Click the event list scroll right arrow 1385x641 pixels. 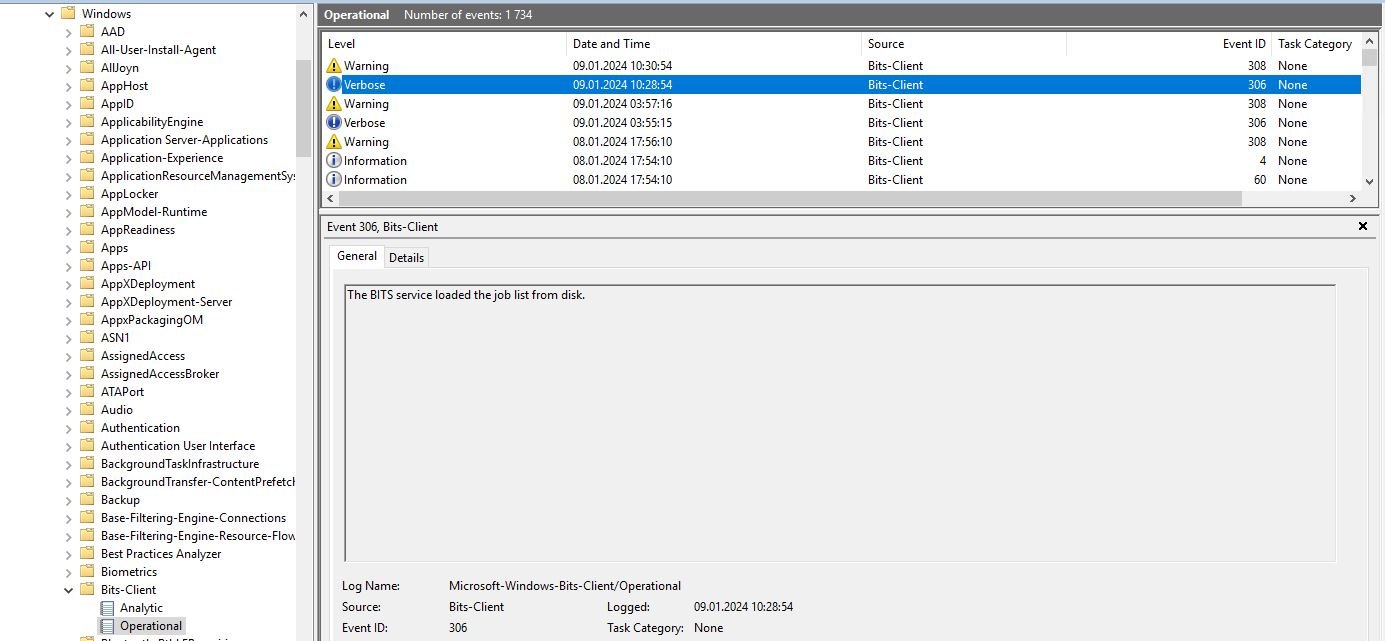pos(1352,199)
